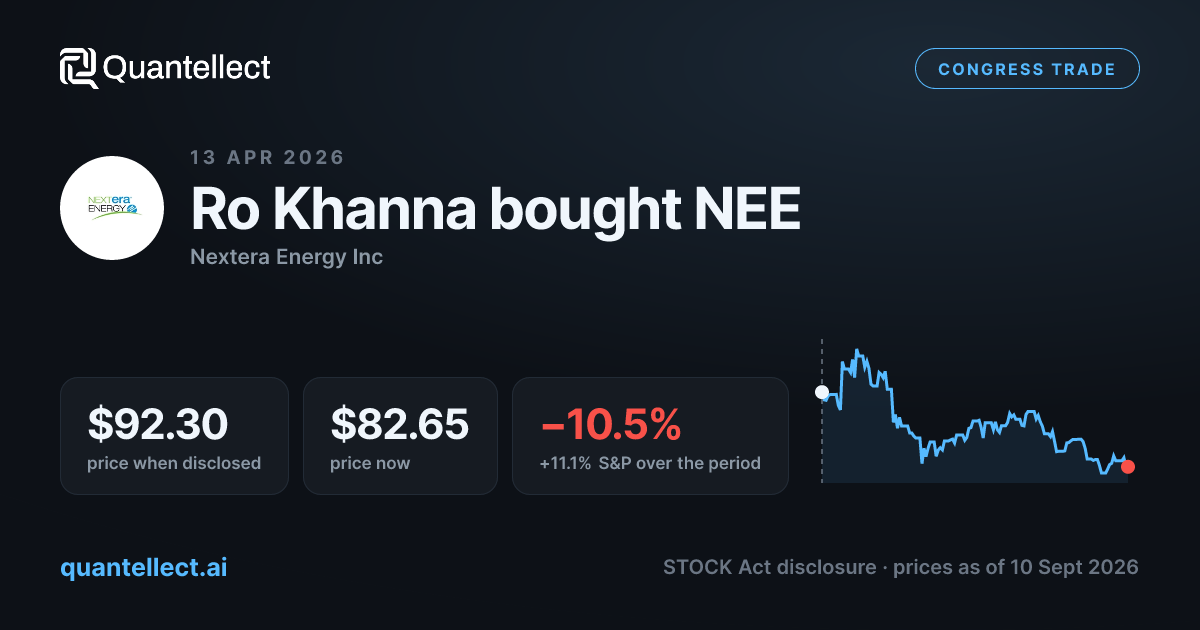The width and height of the screenshot is (1200, 630).
Task: Click the Nextera Energy Inc subtitle
Action: coord(286,257)
